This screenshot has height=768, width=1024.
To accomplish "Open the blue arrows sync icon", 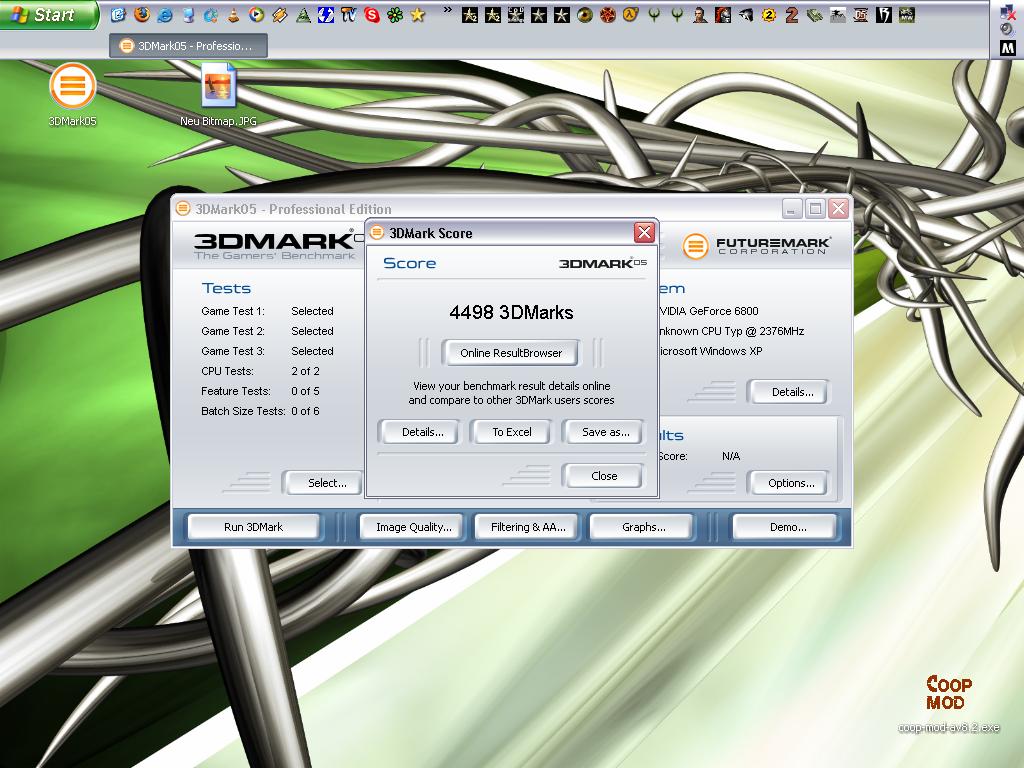I will tap(326, 14).
